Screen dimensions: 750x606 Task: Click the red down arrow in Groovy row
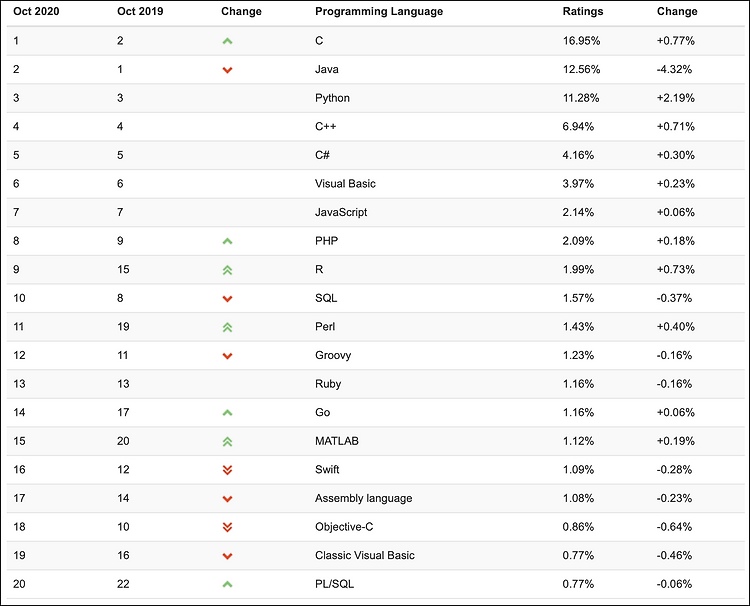click(x=227, y=356)
